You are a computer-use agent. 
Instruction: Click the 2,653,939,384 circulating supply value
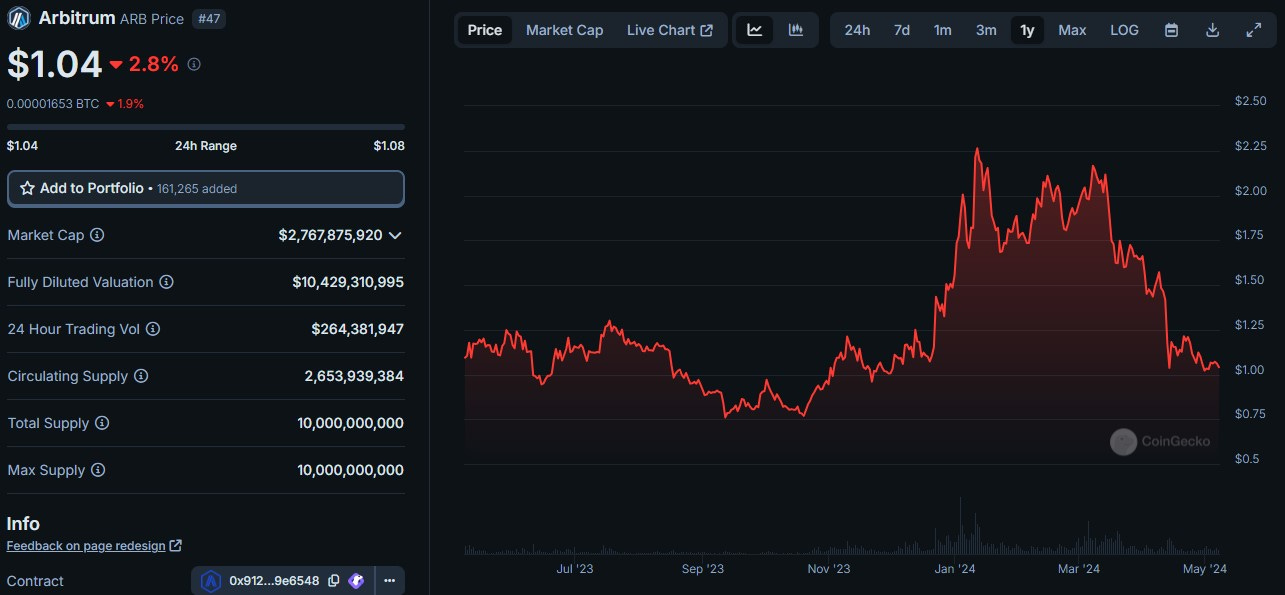point(354,376)
